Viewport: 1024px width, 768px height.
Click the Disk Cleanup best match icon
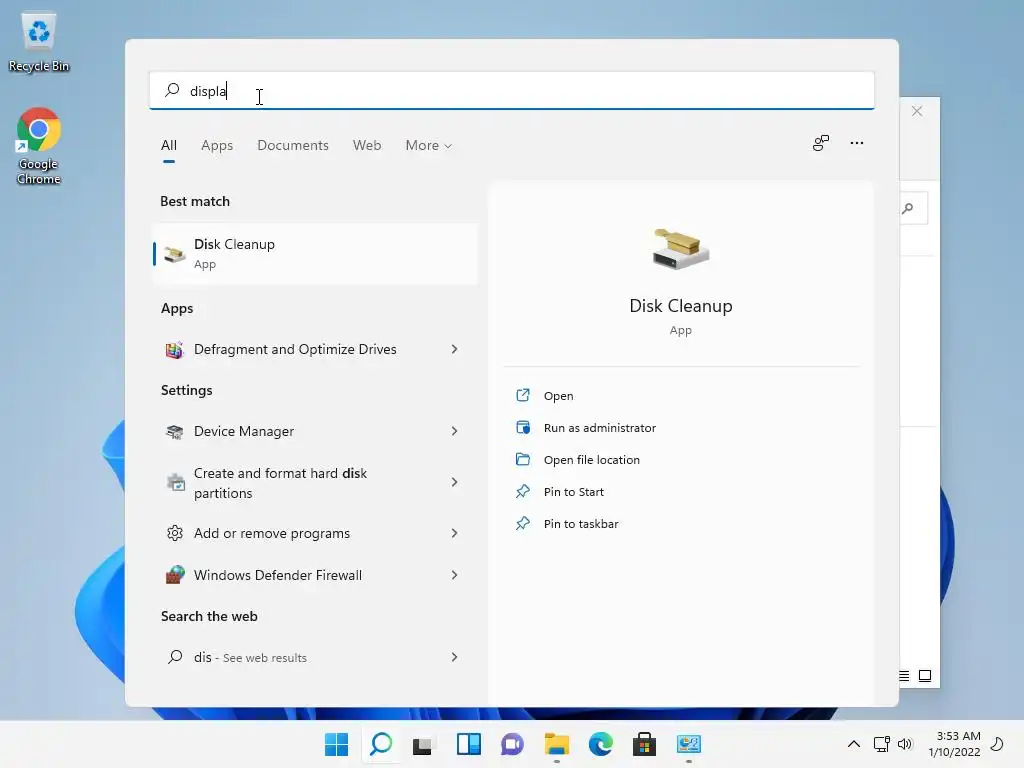click(174, 254)
